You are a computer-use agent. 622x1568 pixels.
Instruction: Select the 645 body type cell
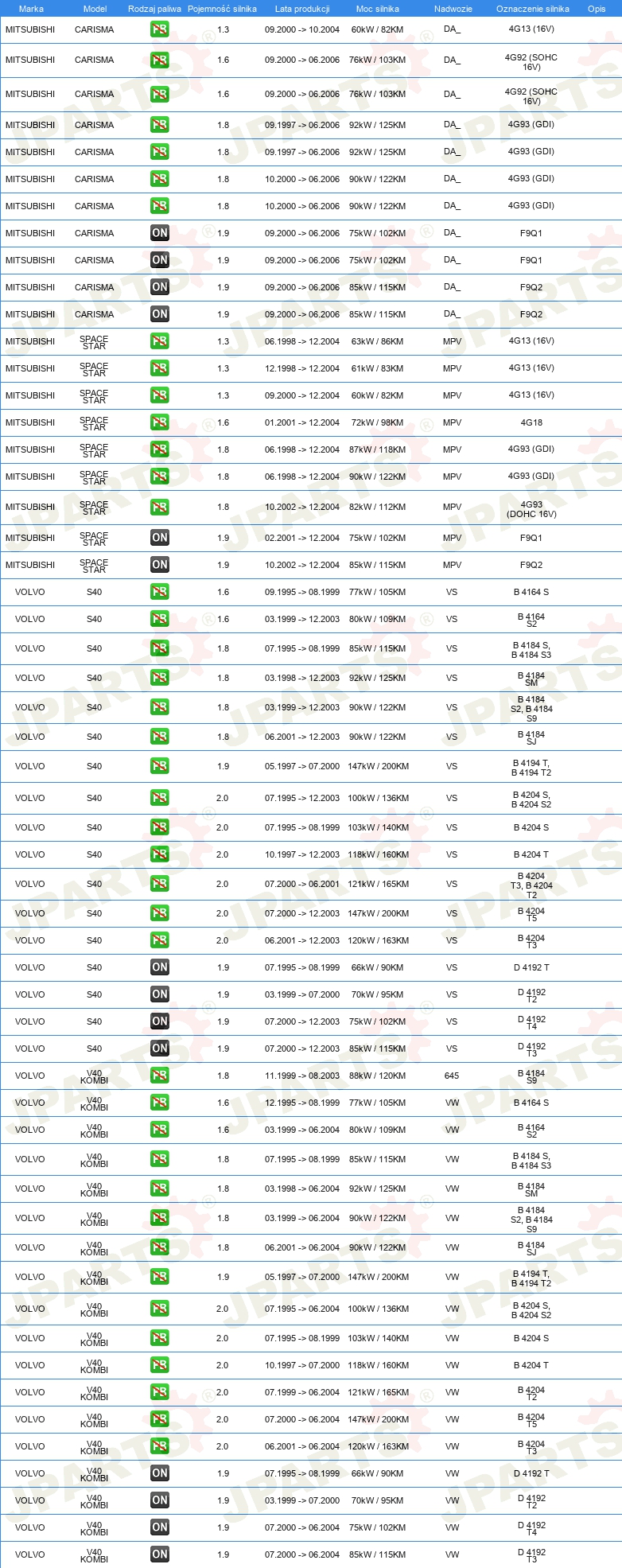[x=452, y=1076]
